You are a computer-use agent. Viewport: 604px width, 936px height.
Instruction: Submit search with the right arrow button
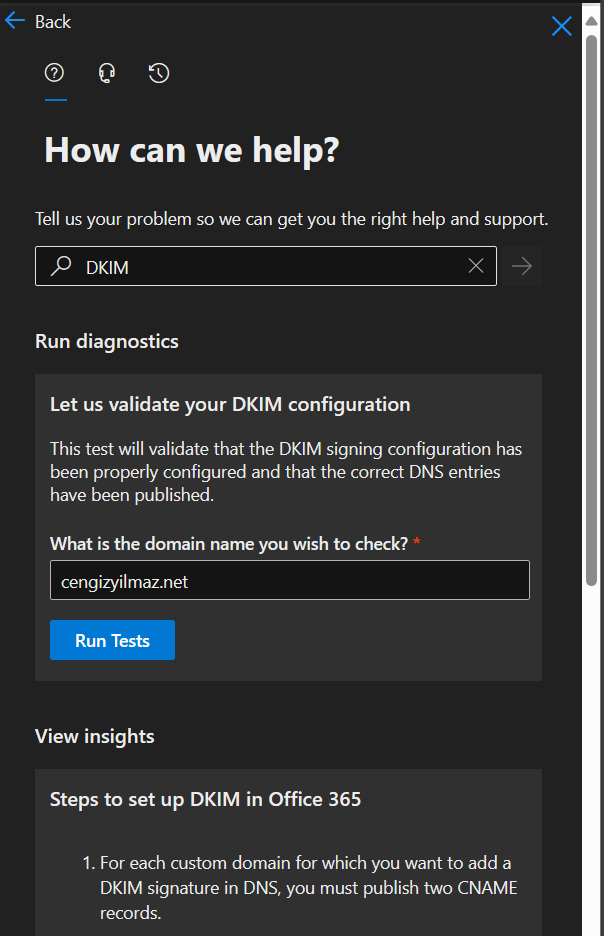[522, 266]
